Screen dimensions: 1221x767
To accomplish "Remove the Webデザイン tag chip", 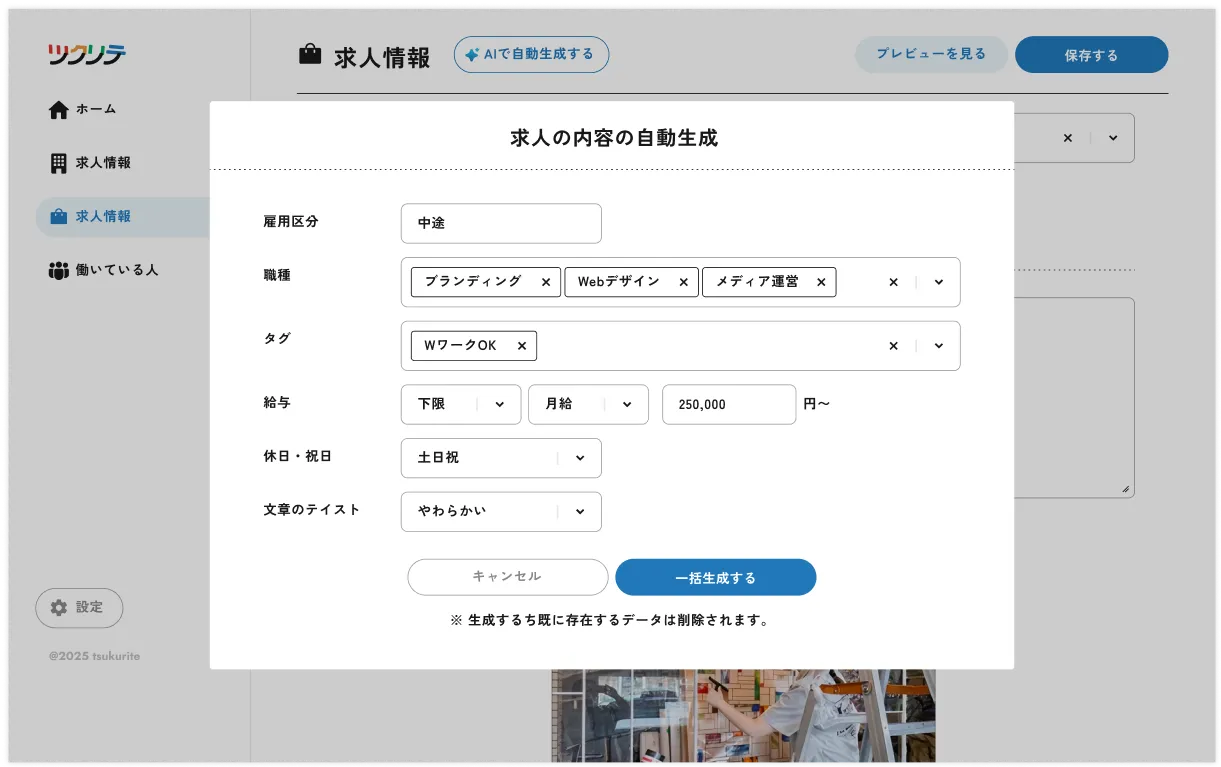I will pos(683,282).
